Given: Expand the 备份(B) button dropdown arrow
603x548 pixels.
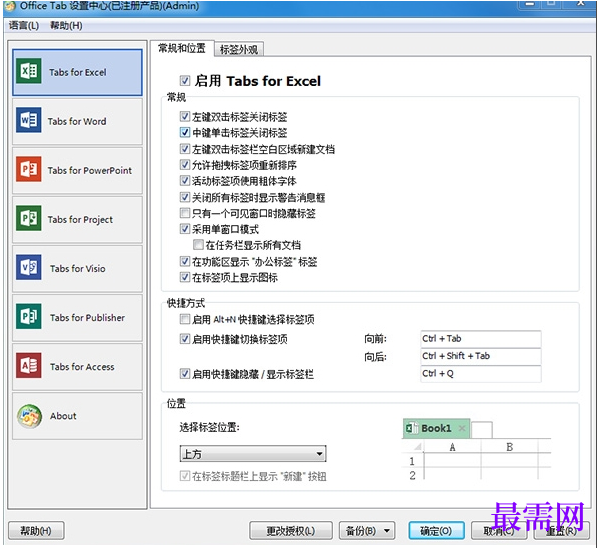Looking at the screenshot, I should tap(387, 531).
